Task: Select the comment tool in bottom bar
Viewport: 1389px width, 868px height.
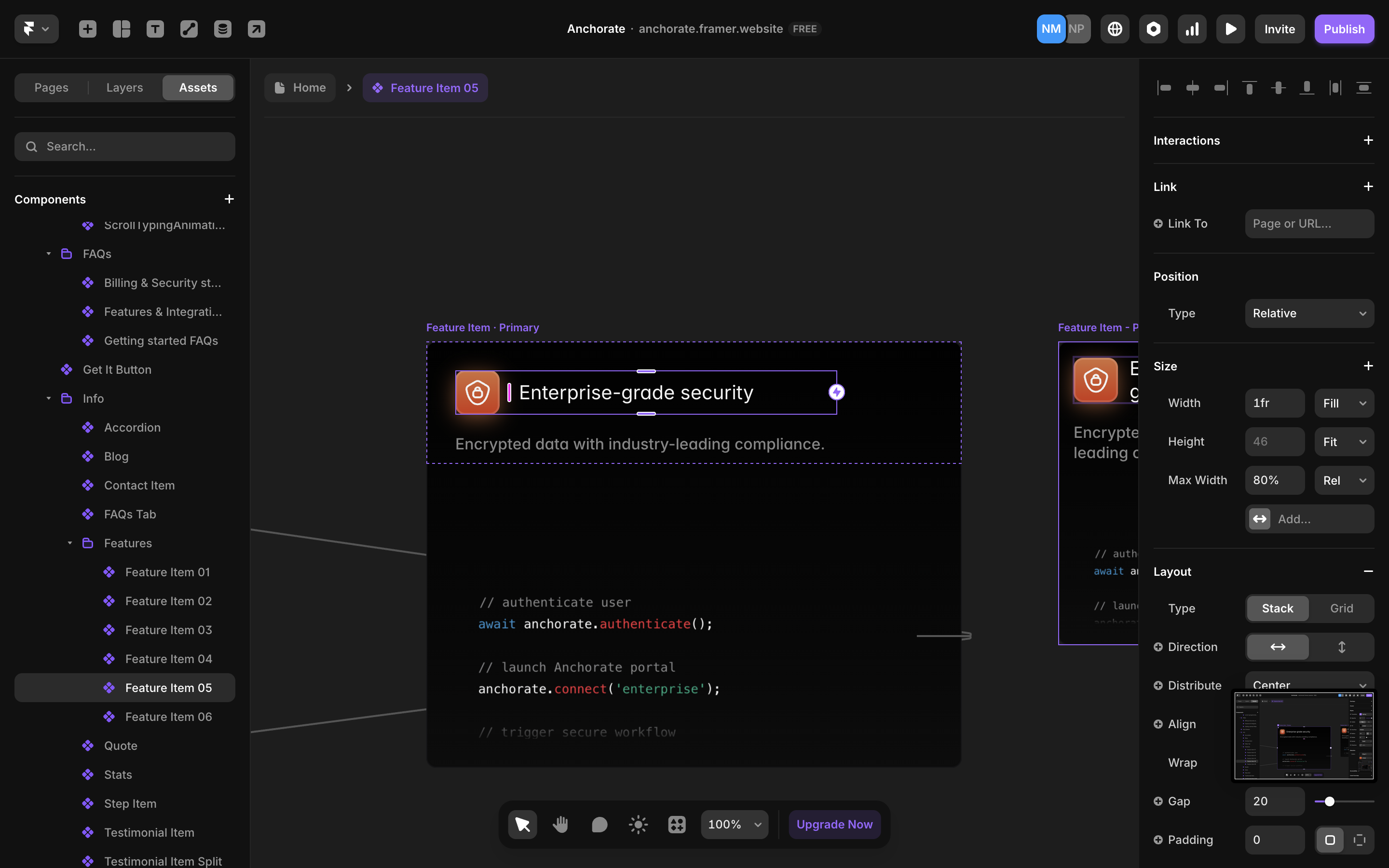Action: coord(599,825)
